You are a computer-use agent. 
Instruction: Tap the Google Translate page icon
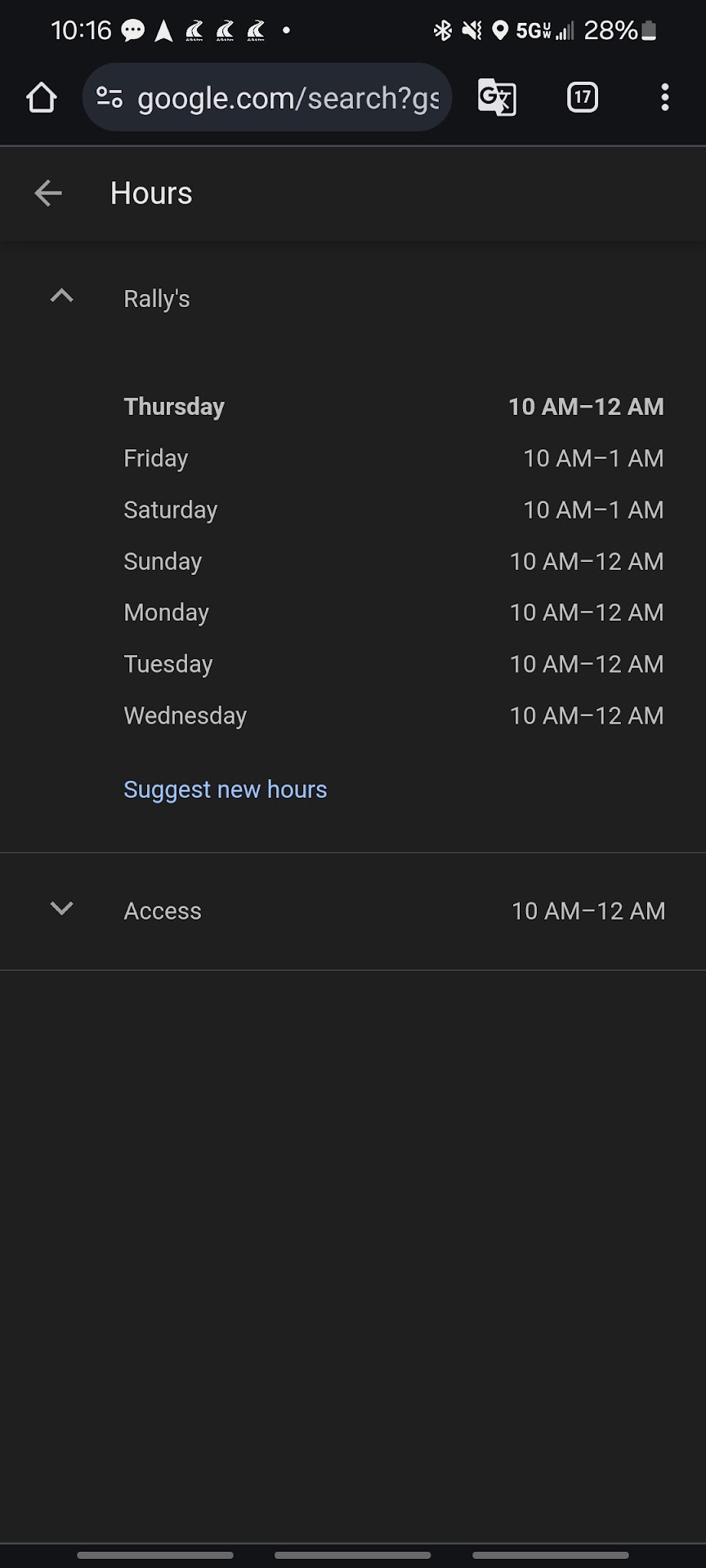pos(497,98)
